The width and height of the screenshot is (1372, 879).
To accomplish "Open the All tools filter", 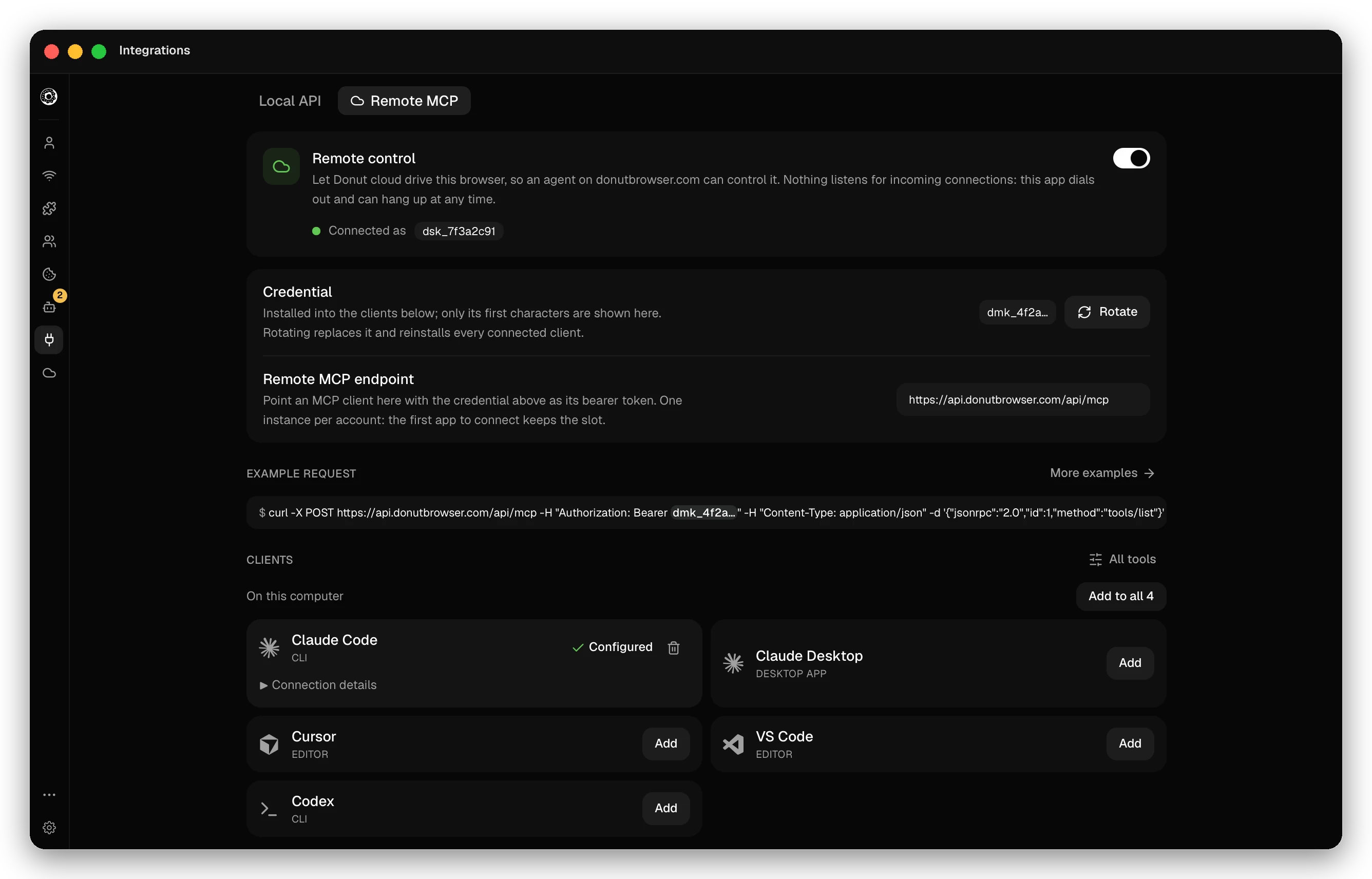I will click(x=1121, y=559).
